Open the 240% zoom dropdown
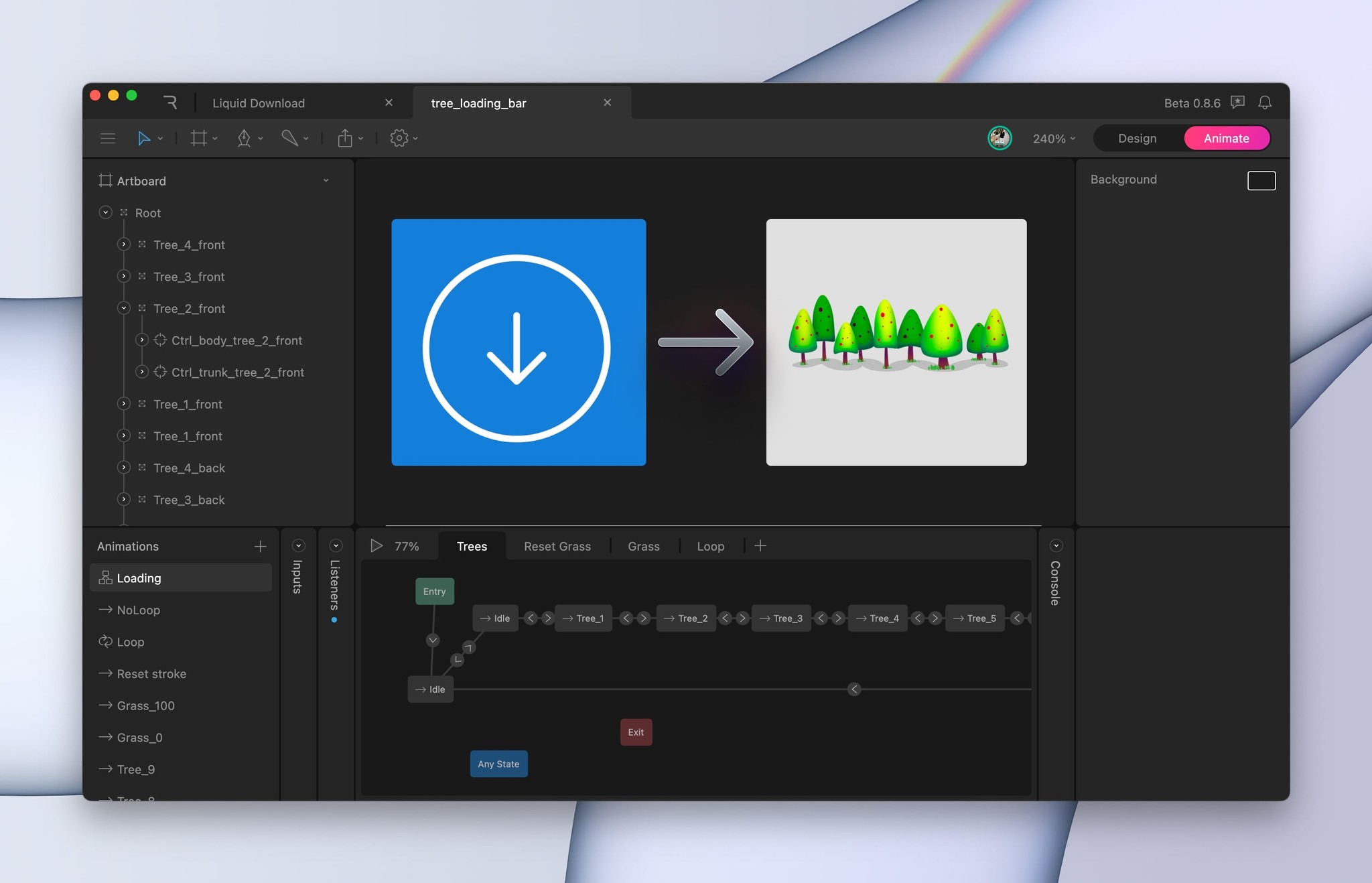This screenshot has height=883, width=1372. (1054, 139)
